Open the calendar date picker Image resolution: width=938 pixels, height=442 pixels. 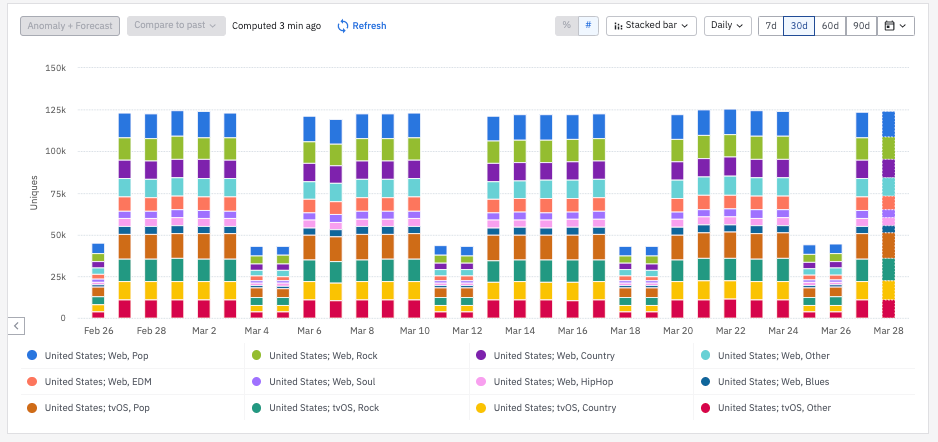tap(895, 26)
